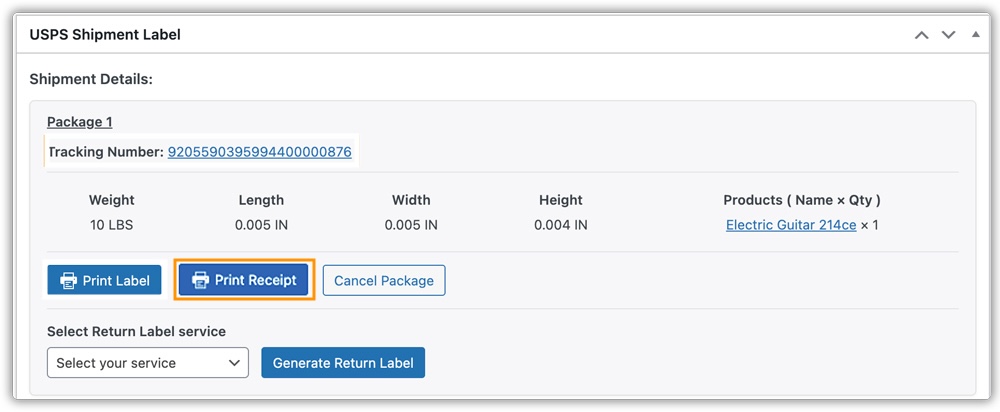Click the Shipment Details heading
1000x412 pixels.
click(x=91, y=80)
